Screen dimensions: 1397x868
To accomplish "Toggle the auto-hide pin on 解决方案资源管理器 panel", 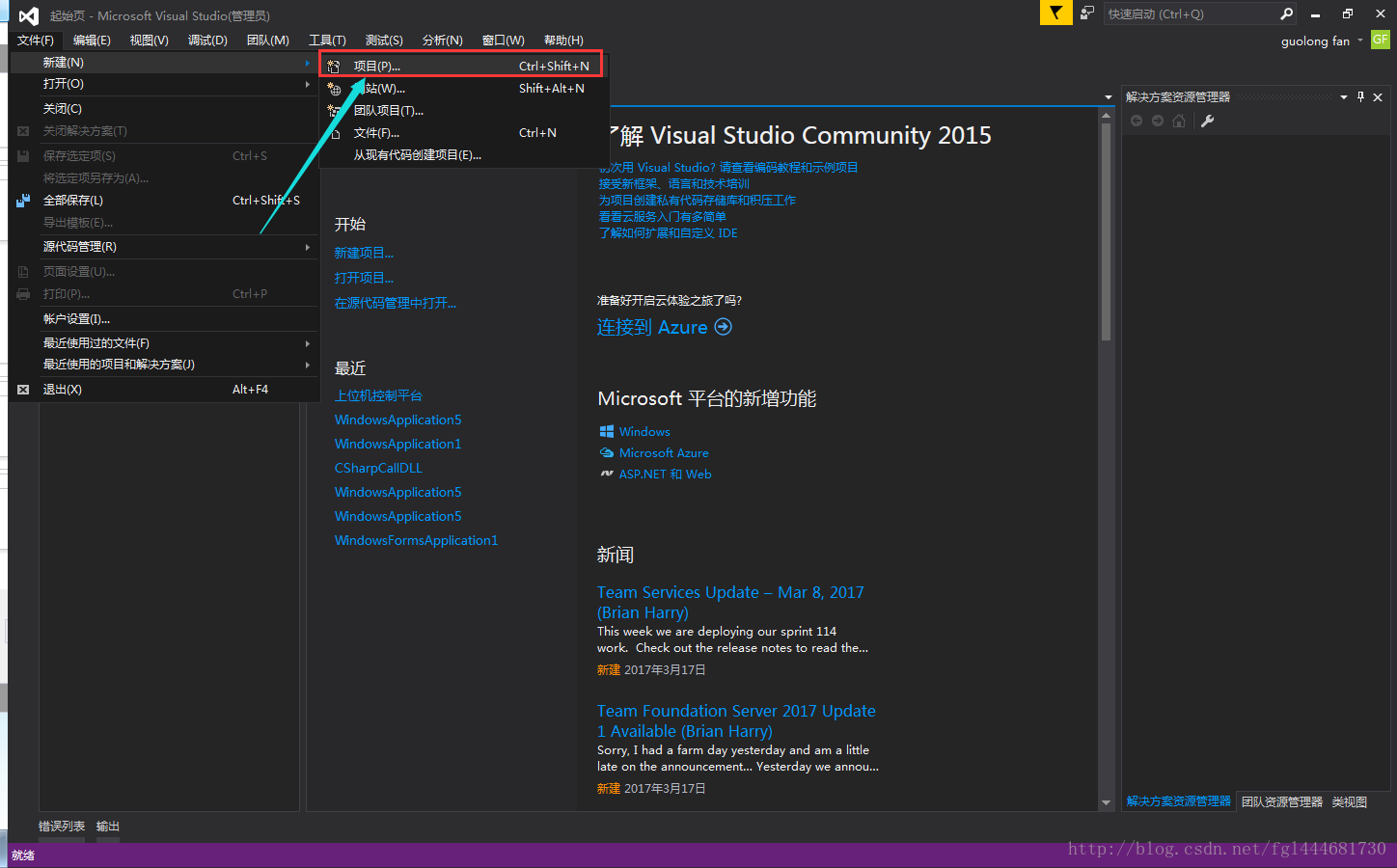I will point(1361,96).
